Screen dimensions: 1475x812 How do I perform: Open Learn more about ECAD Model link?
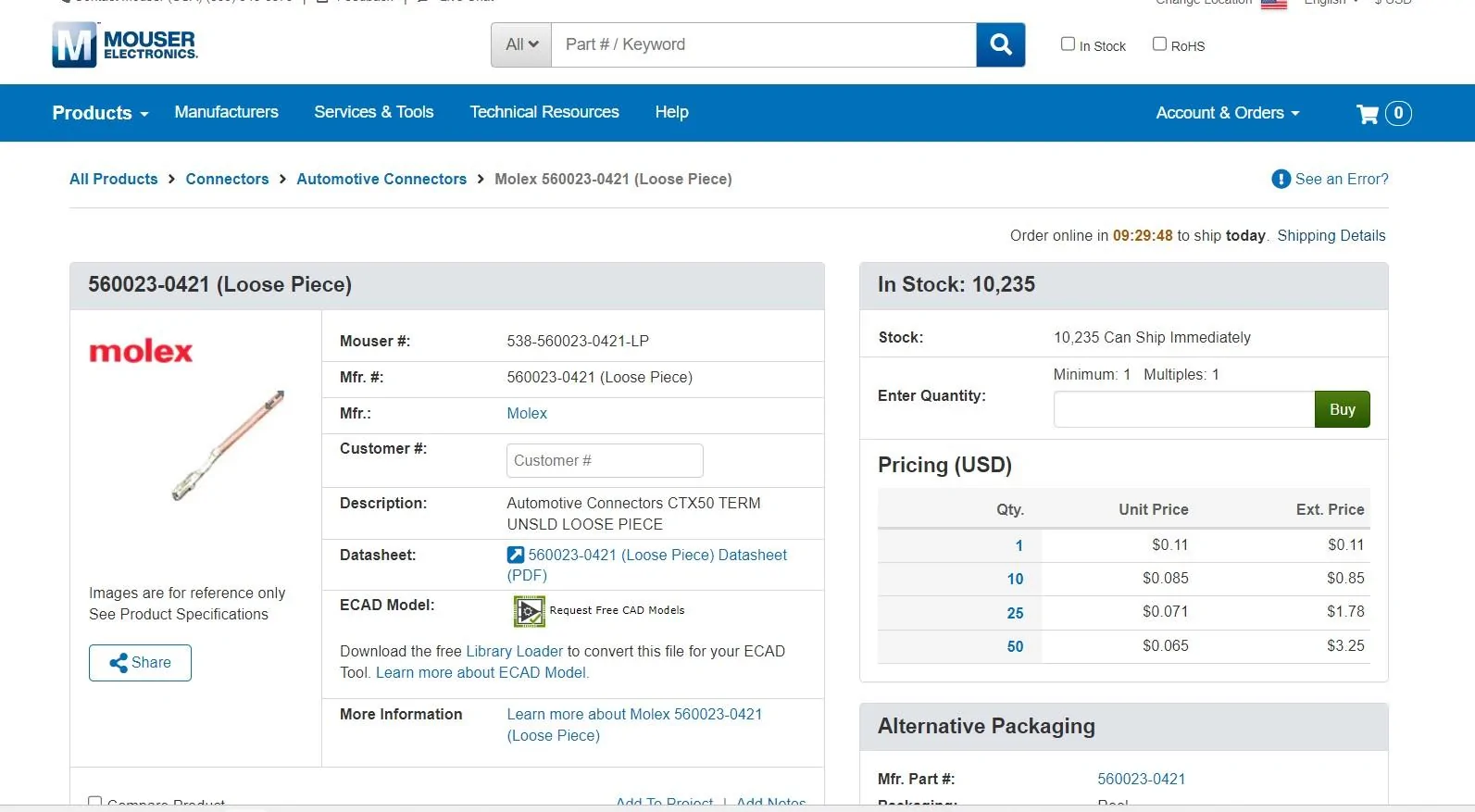coord(482,673)
